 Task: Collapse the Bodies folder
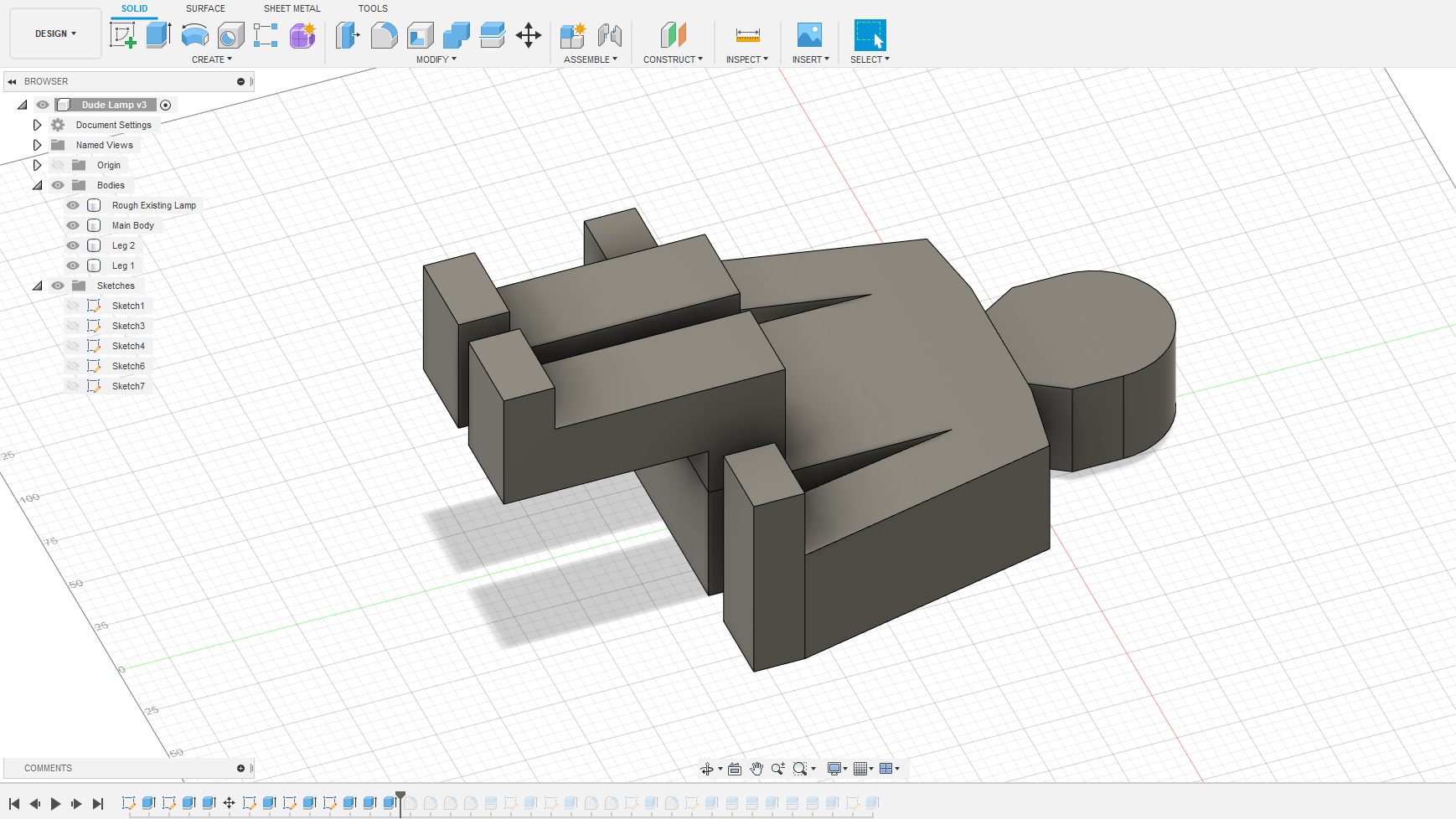click(x=37, y=185)
